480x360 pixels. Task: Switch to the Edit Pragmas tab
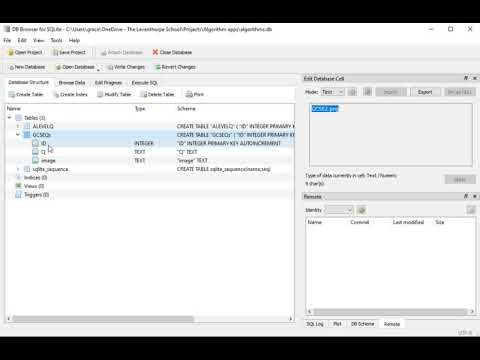pyautogui.click(x=108, y=83)
